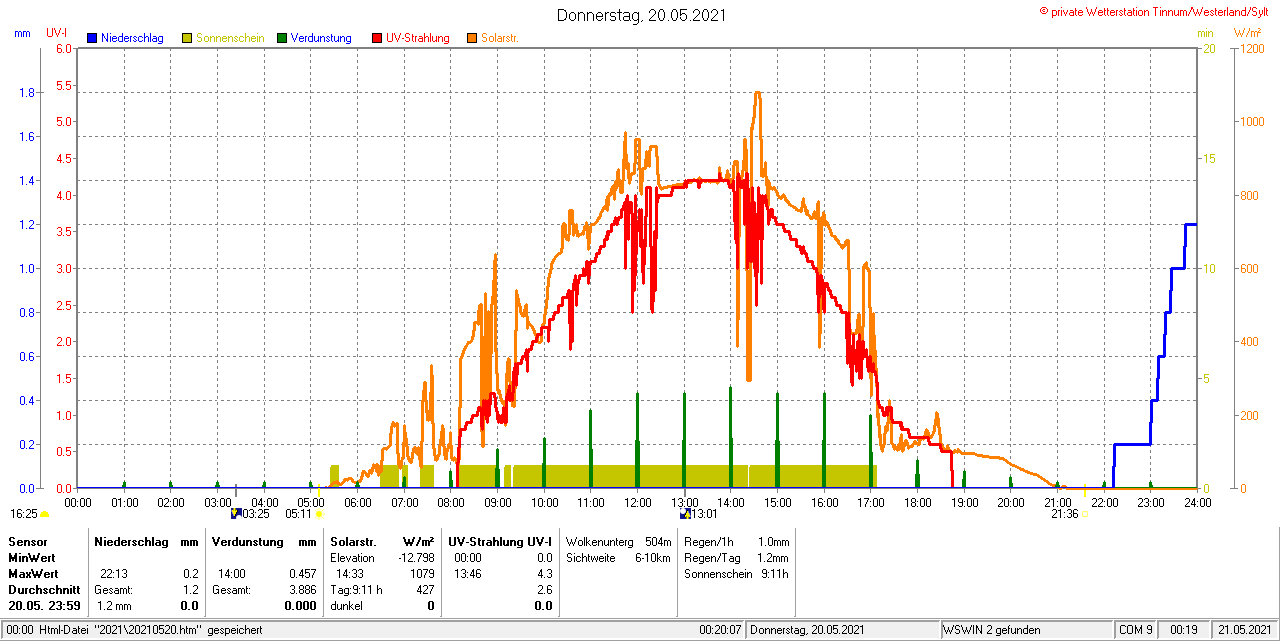Viewport: 1280px width, 641px height.
Task: Click the moonrise icon beside 13:01
Action: [x=685, y=513]
